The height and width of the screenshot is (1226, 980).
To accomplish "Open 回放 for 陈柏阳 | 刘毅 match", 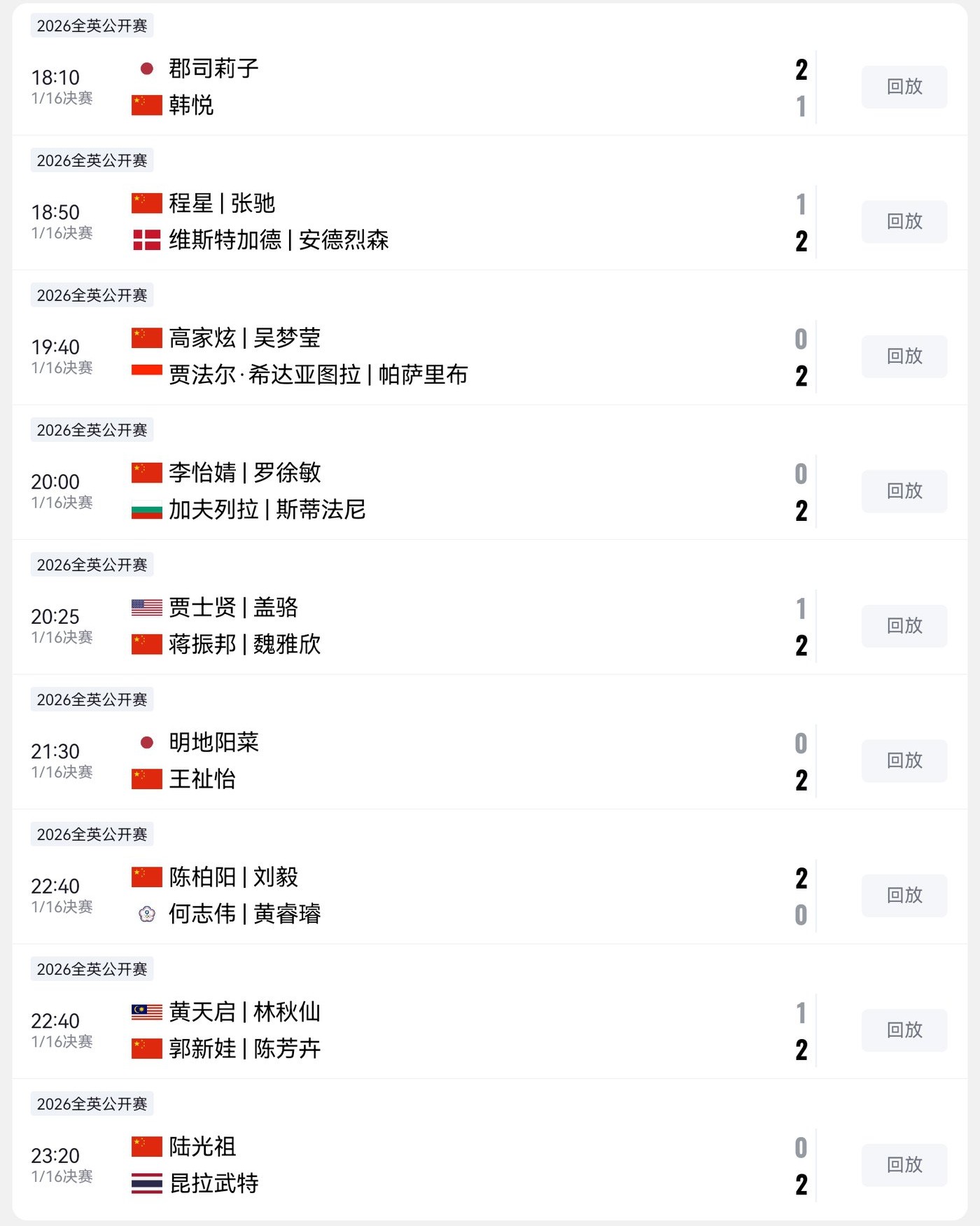I will pos(904,896).
